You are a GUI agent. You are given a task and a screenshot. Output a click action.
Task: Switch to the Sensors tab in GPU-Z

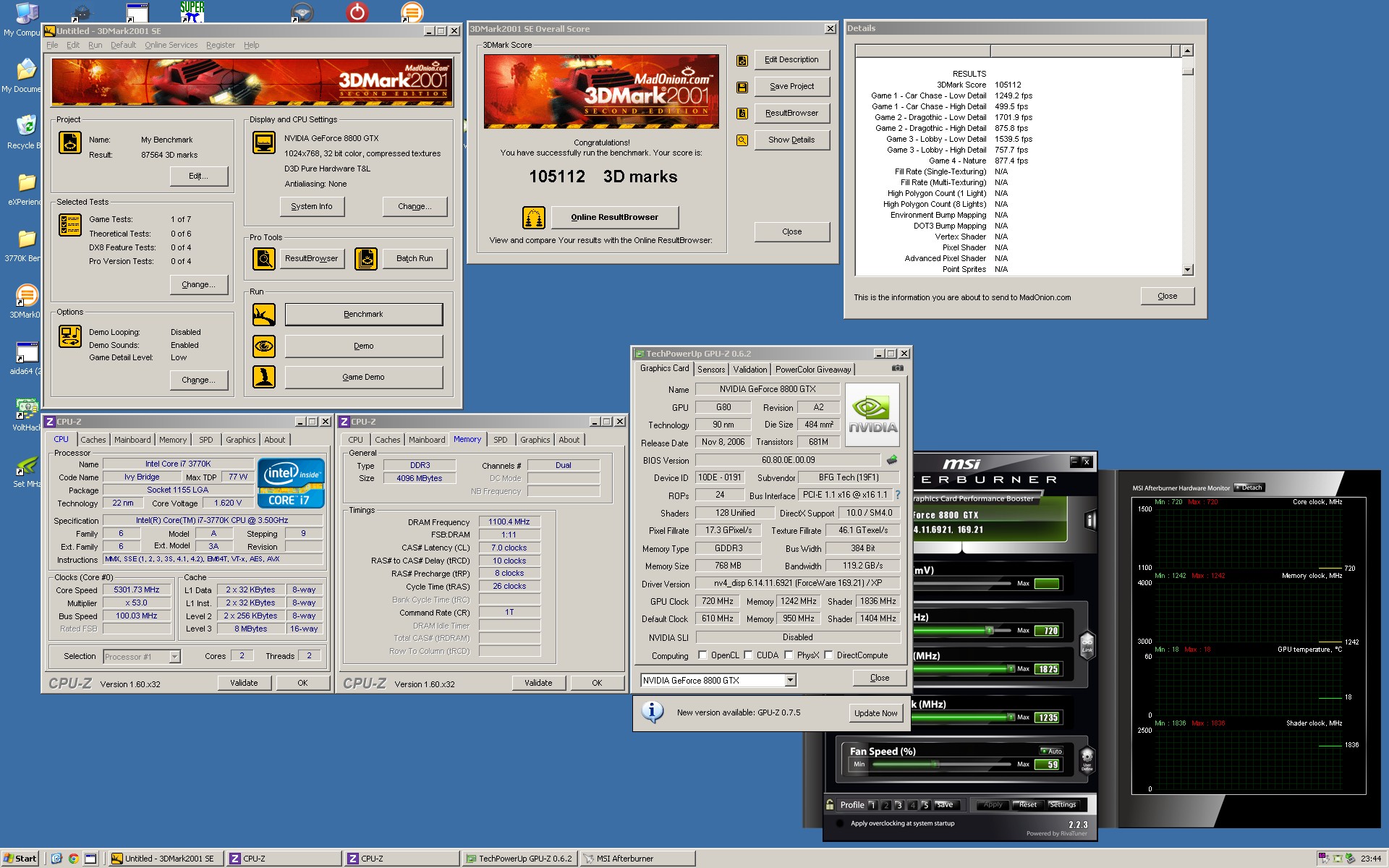(711, 370)
